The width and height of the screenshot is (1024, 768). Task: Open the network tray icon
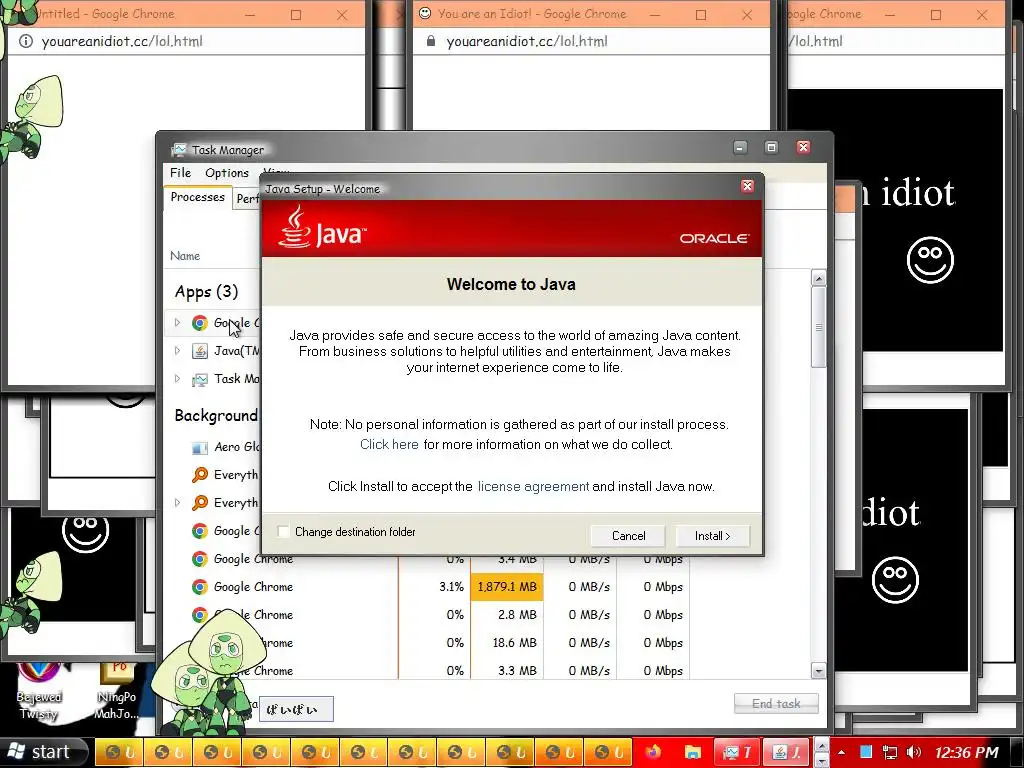pos(889,752)
